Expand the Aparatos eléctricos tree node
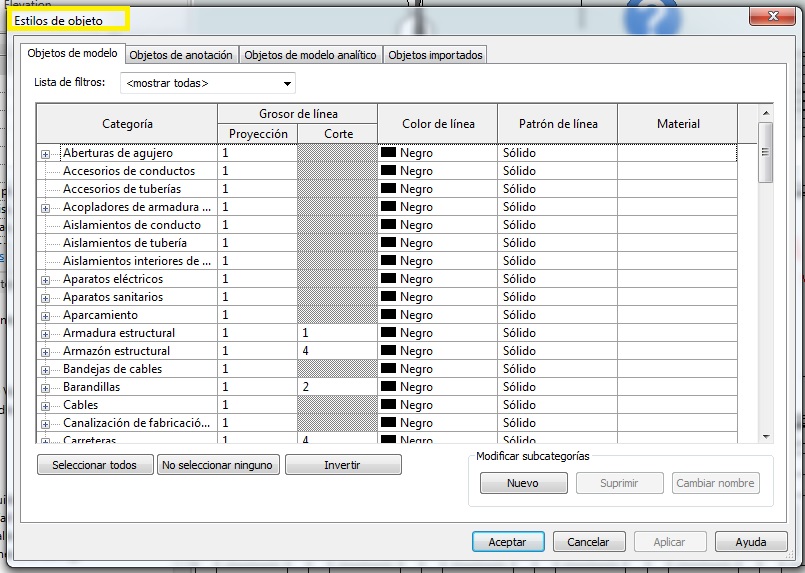The width and height of the screenshot is (805, 573). [45, 280]
